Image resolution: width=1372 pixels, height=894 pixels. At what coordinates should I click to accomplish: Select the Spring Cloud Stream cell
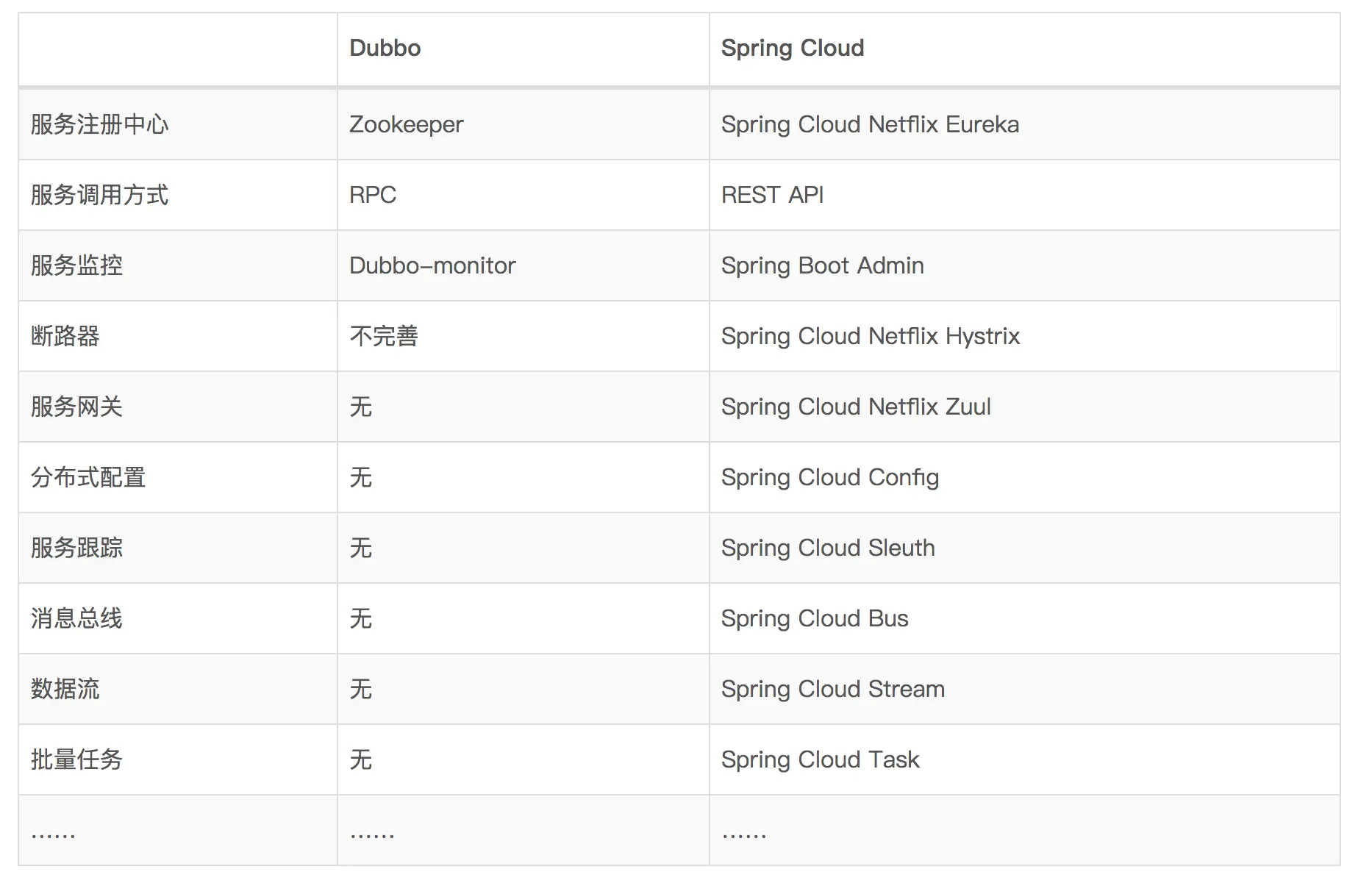(x=832, y=689)
